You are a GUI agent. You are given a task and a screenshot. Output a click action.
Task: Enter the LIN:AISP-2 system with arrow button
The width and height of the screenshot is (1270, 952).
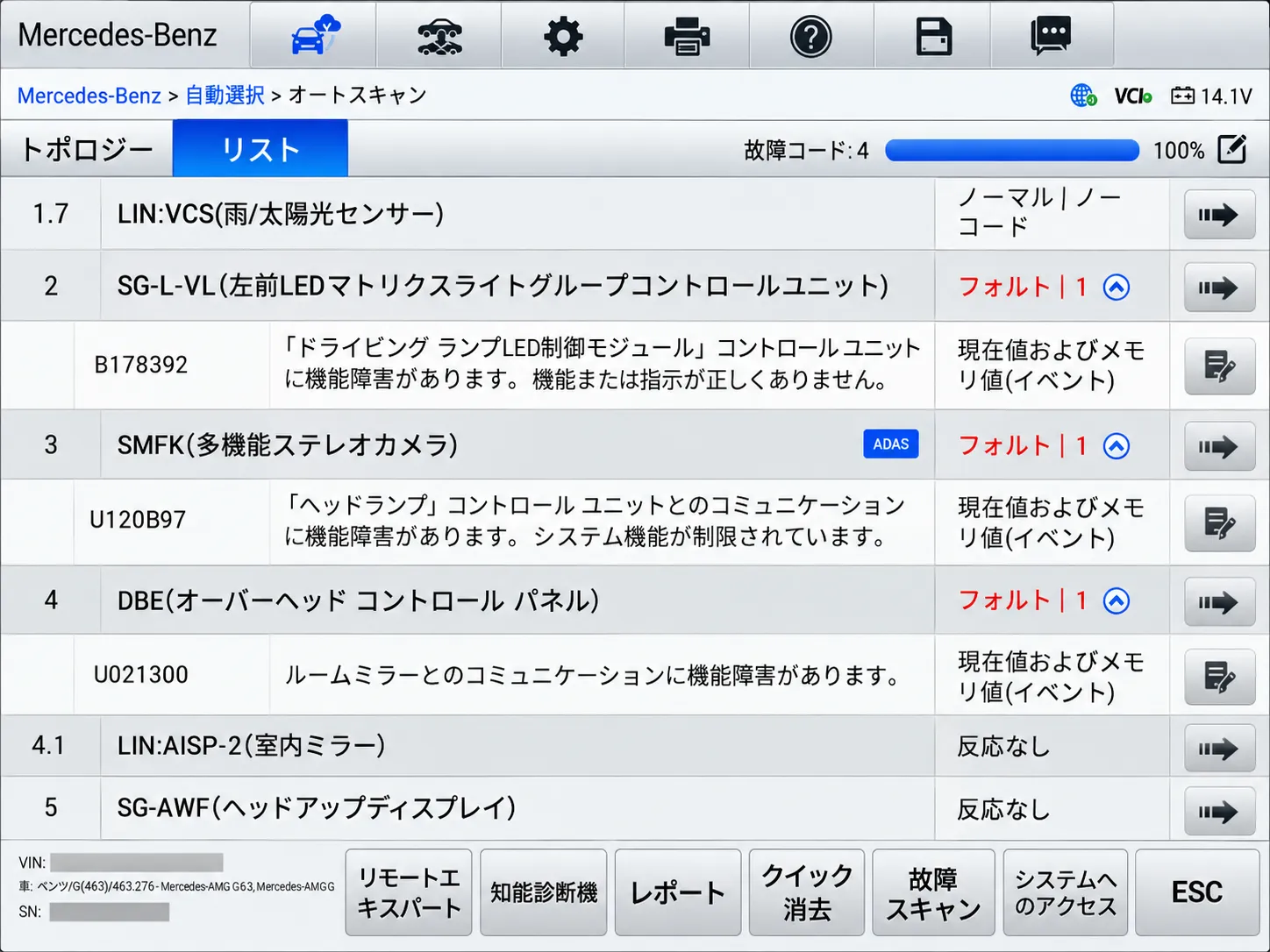click(1219, 748)
